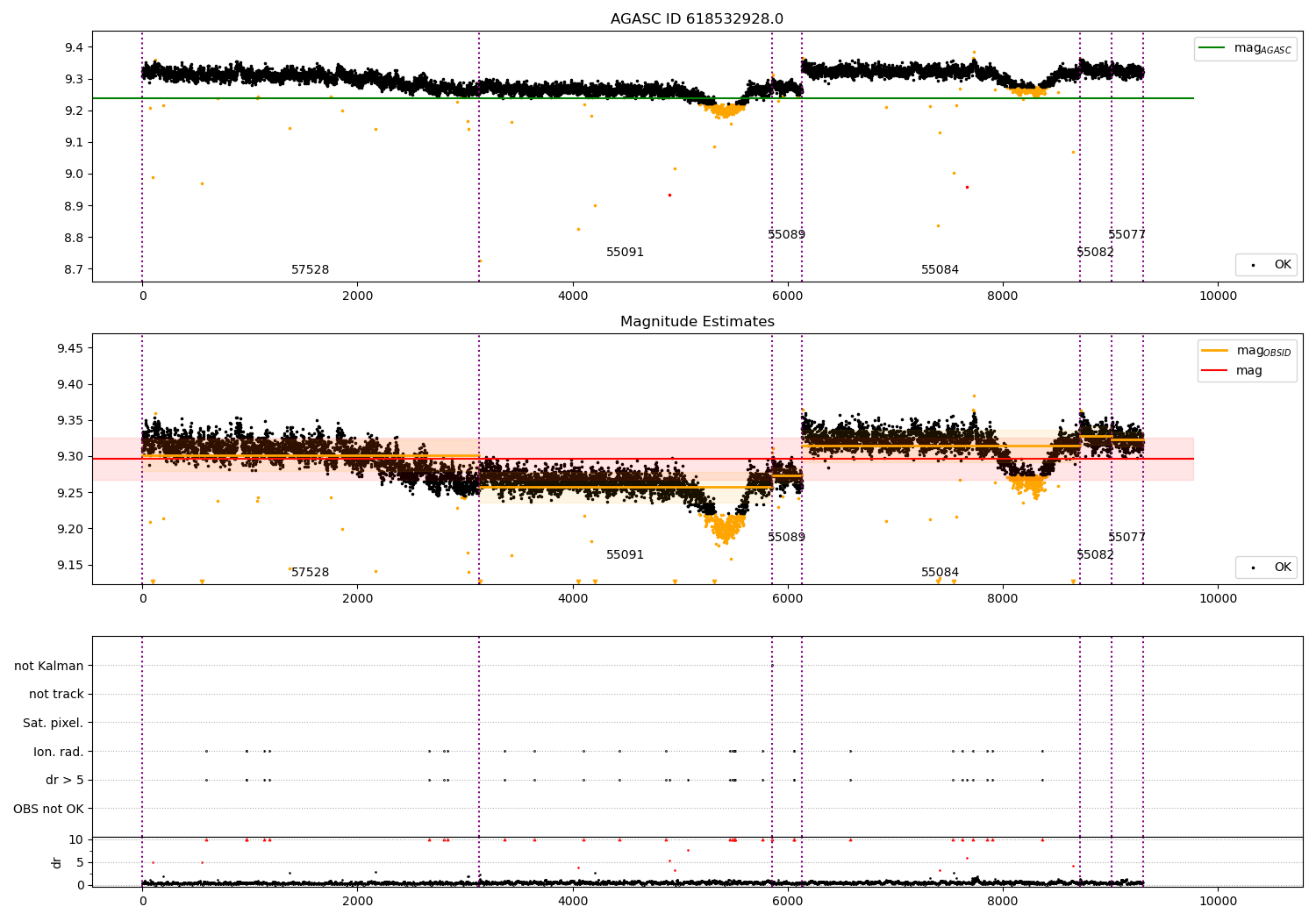Click the 9.4 y-tick in top plot
The width and height of the screenshot is (1316, 921).
75,47
